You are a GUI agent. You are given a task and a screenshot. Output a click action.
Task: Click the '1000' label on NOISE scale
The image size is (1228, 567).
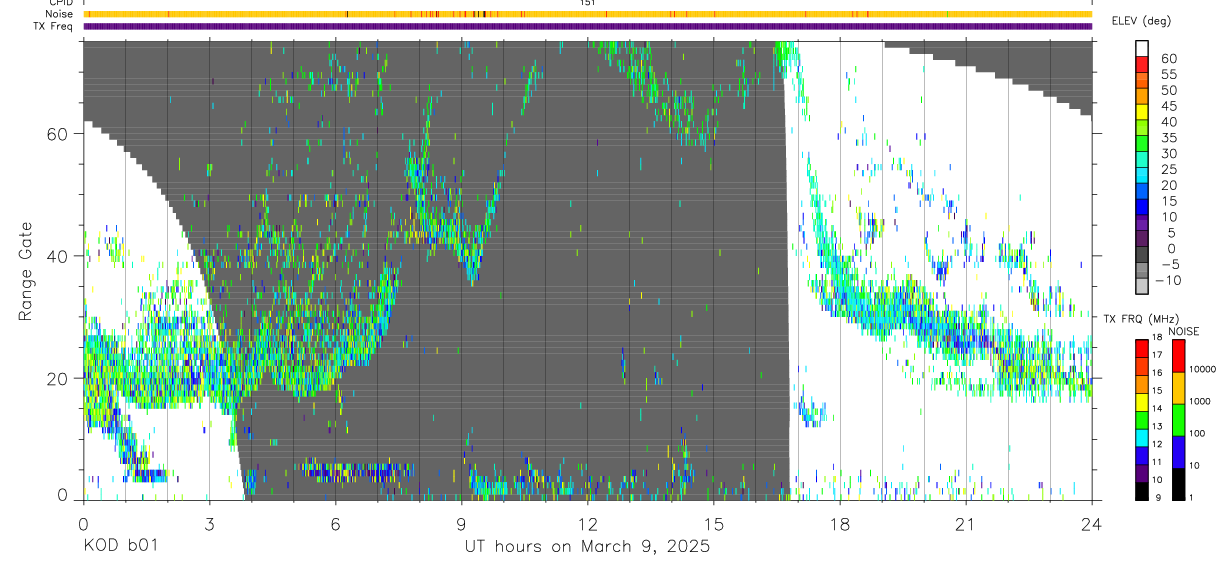(x=1200, y=401)
